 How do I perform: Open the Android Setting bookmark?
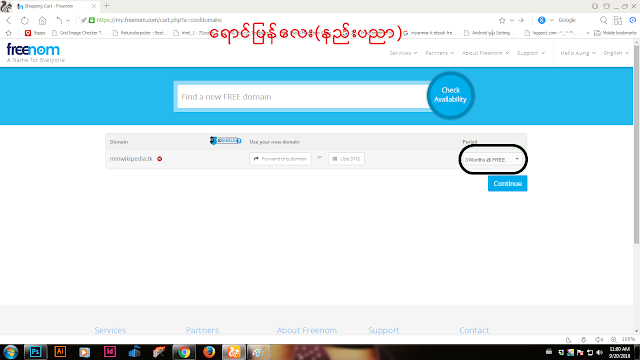coord(490,33)
